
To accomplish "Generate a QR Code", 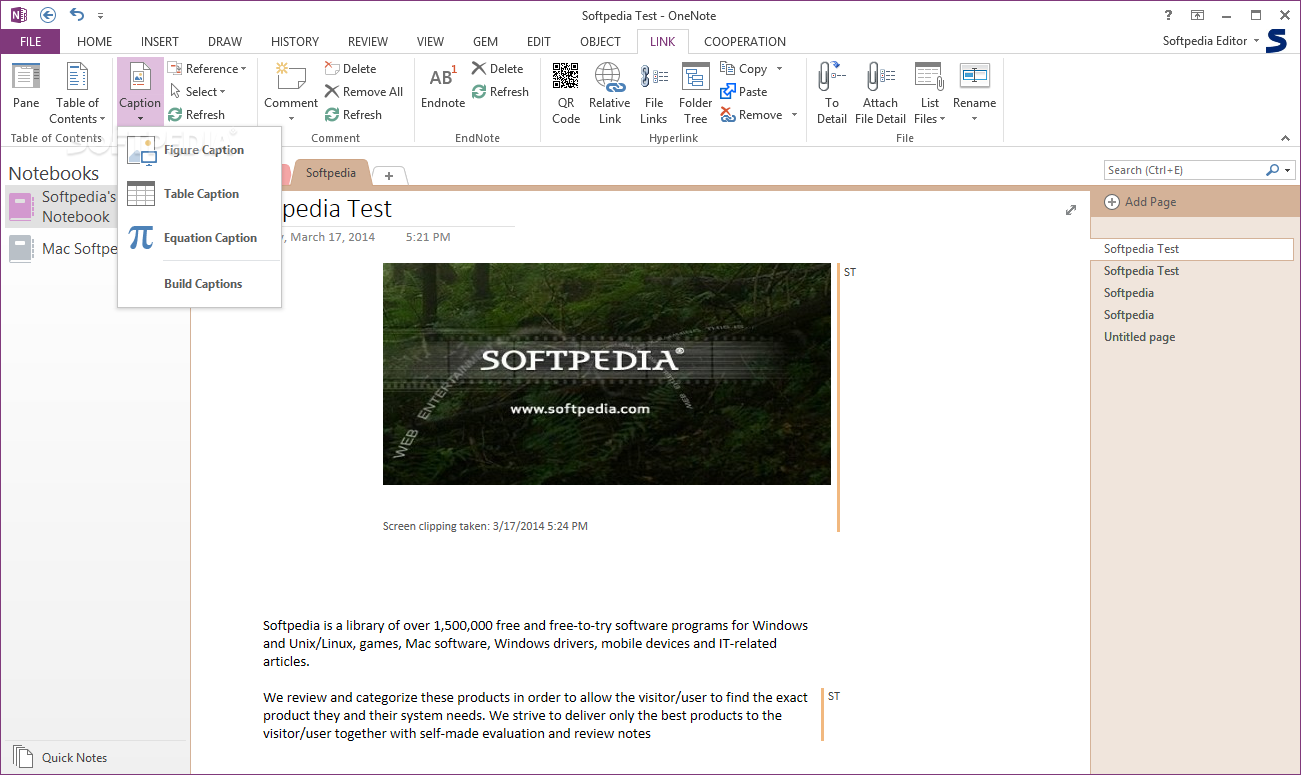I will 566,93.
